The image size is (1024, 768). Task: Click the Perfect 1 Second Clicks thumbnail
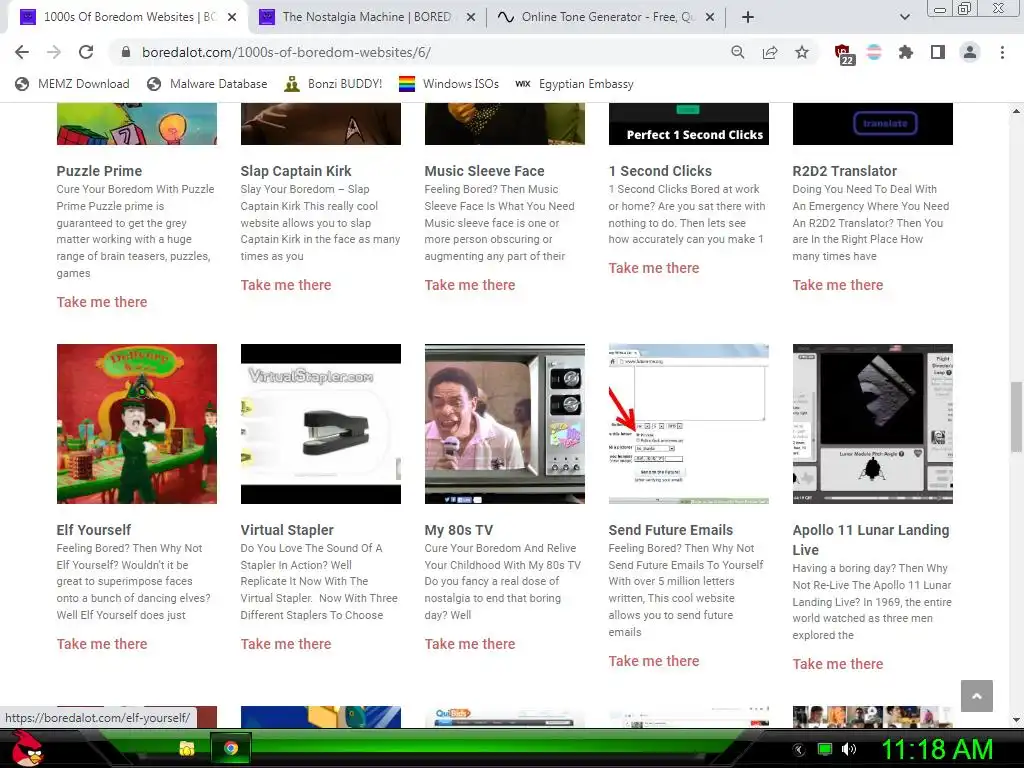click(689, 124)
